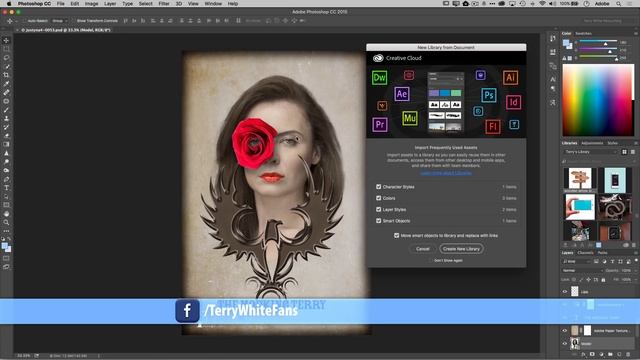Uncheck the Colors checkbox

tap(378, 198)
